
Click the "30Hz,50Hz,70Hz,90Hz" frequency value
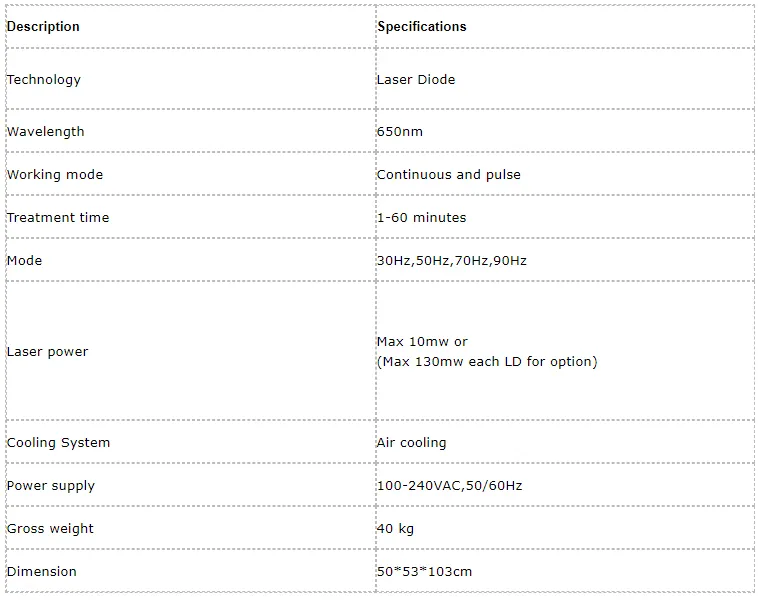[x=451, y=261]
